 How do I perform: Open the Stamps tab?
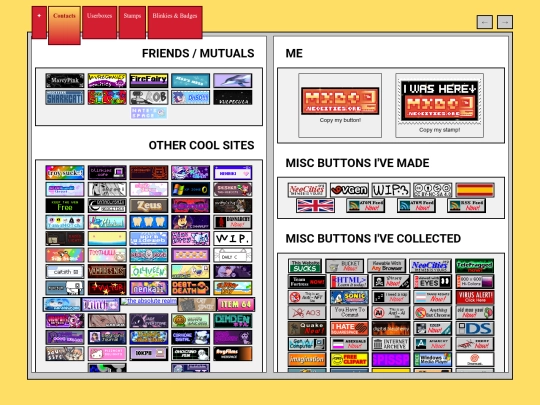132,22
